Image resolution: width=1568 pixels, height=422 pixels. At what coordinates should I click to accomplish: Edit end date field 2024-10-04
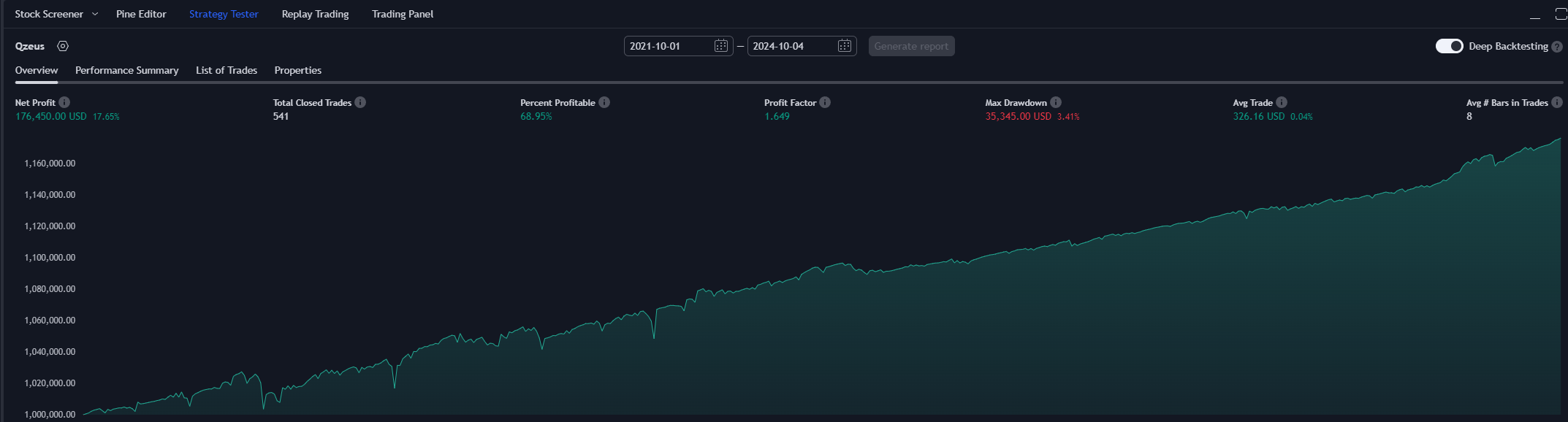(x=802, y=46)
